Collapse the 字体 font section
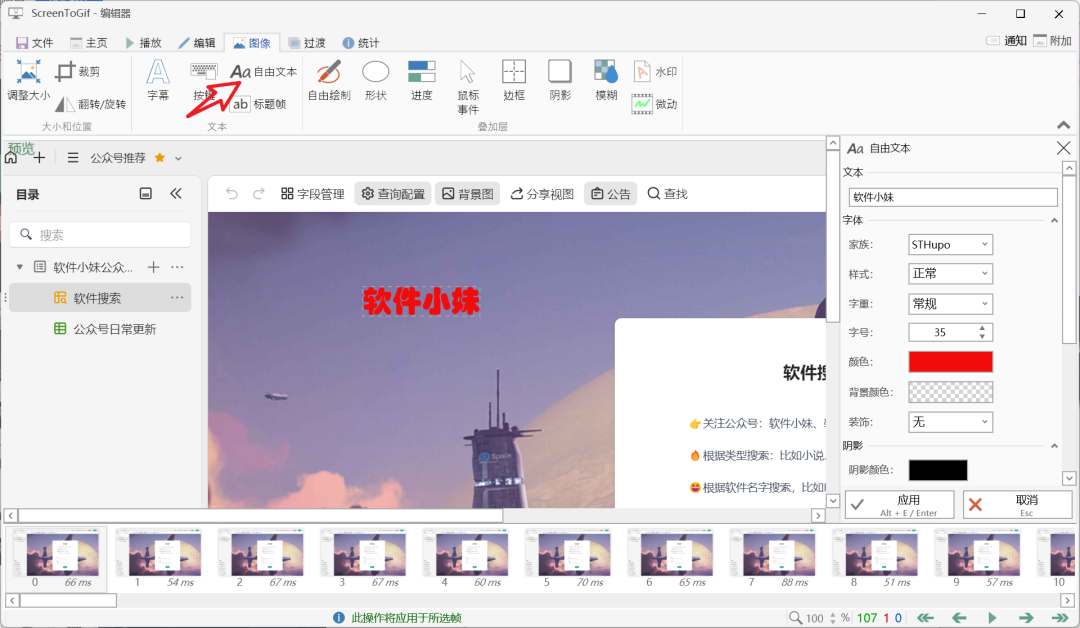1080x628 pixels. pos(1054,220)
